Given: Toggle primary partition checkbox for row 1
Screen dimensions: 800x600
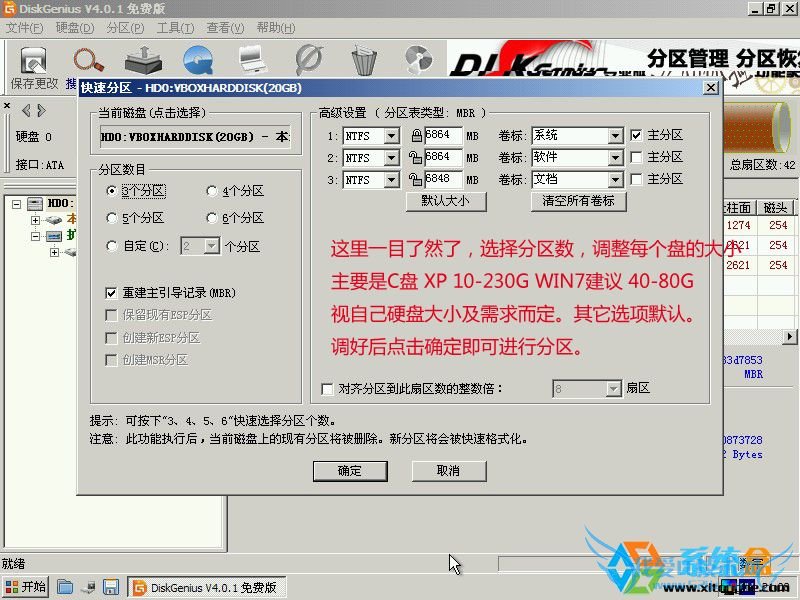Looking at the screenshot, I should click(636, 135).
